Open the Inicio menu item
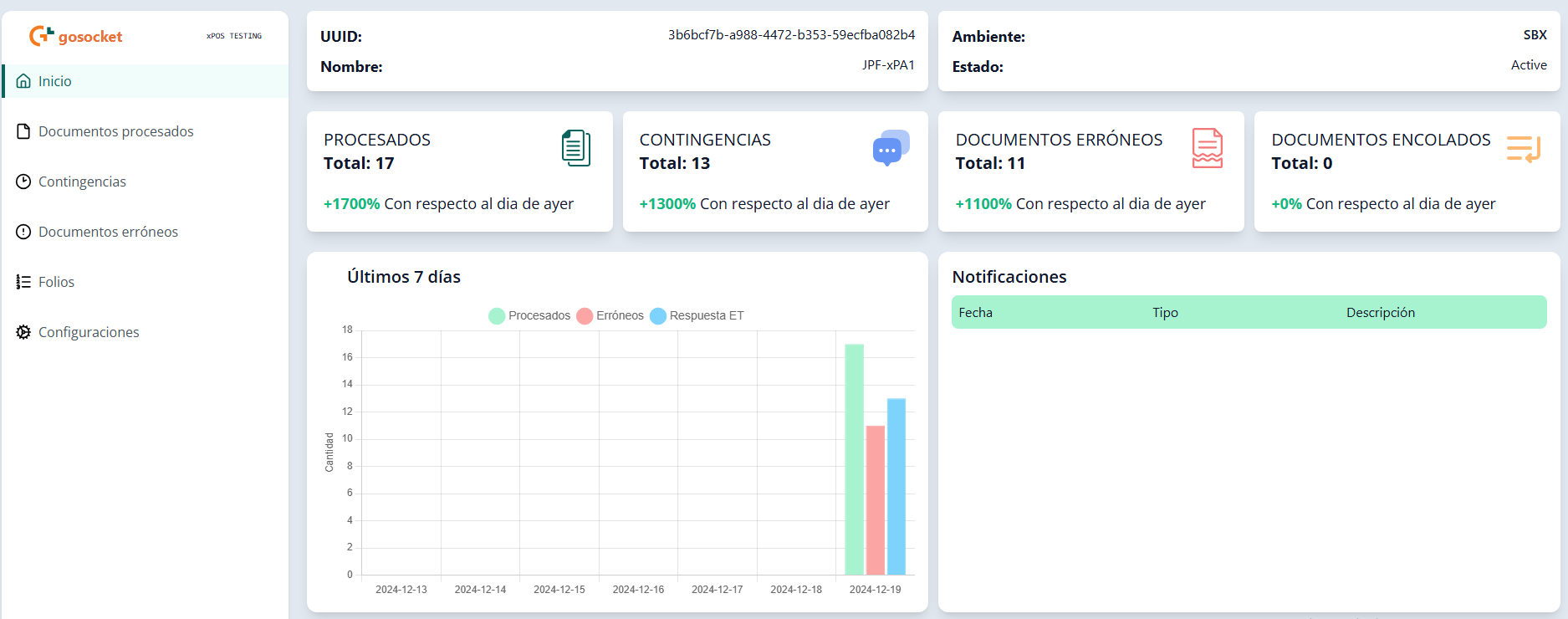Screen dimensions: 1568x619 (146, 81)
